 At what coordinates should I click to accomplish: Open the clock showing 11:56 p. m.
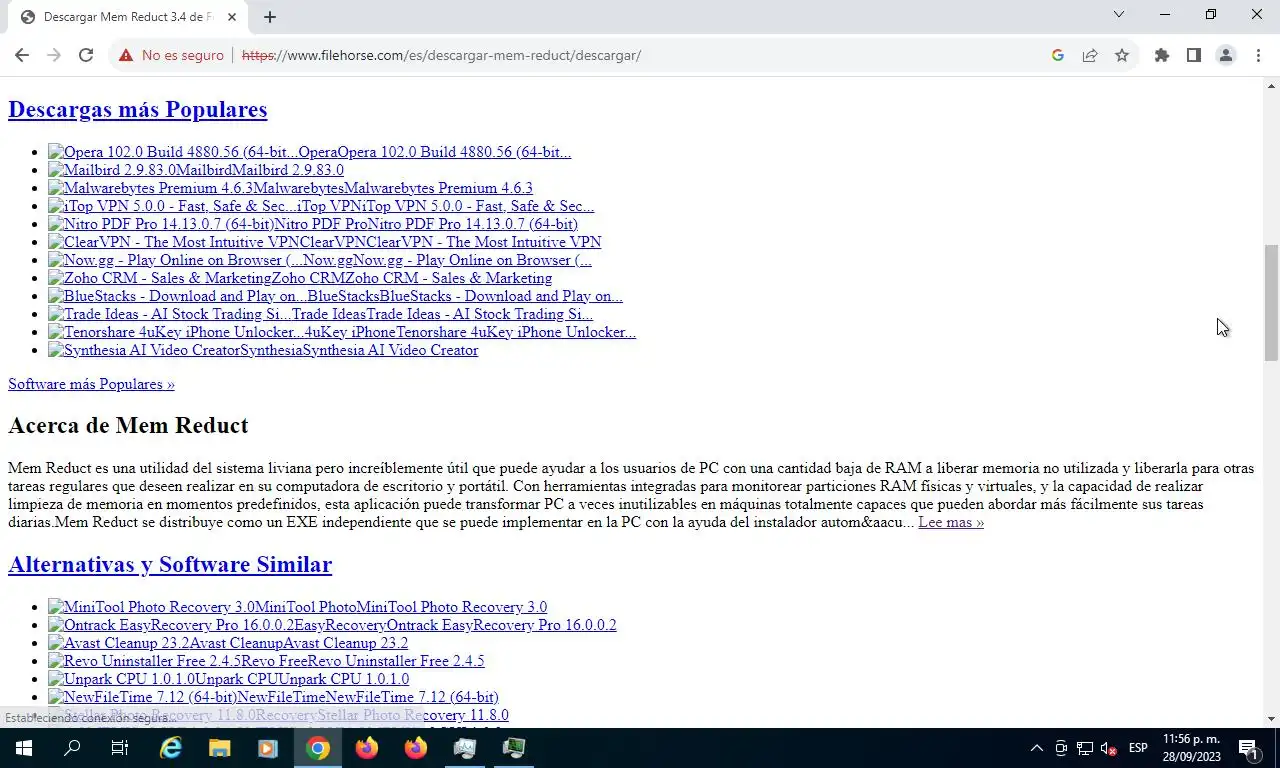(x=1192, y=748)
